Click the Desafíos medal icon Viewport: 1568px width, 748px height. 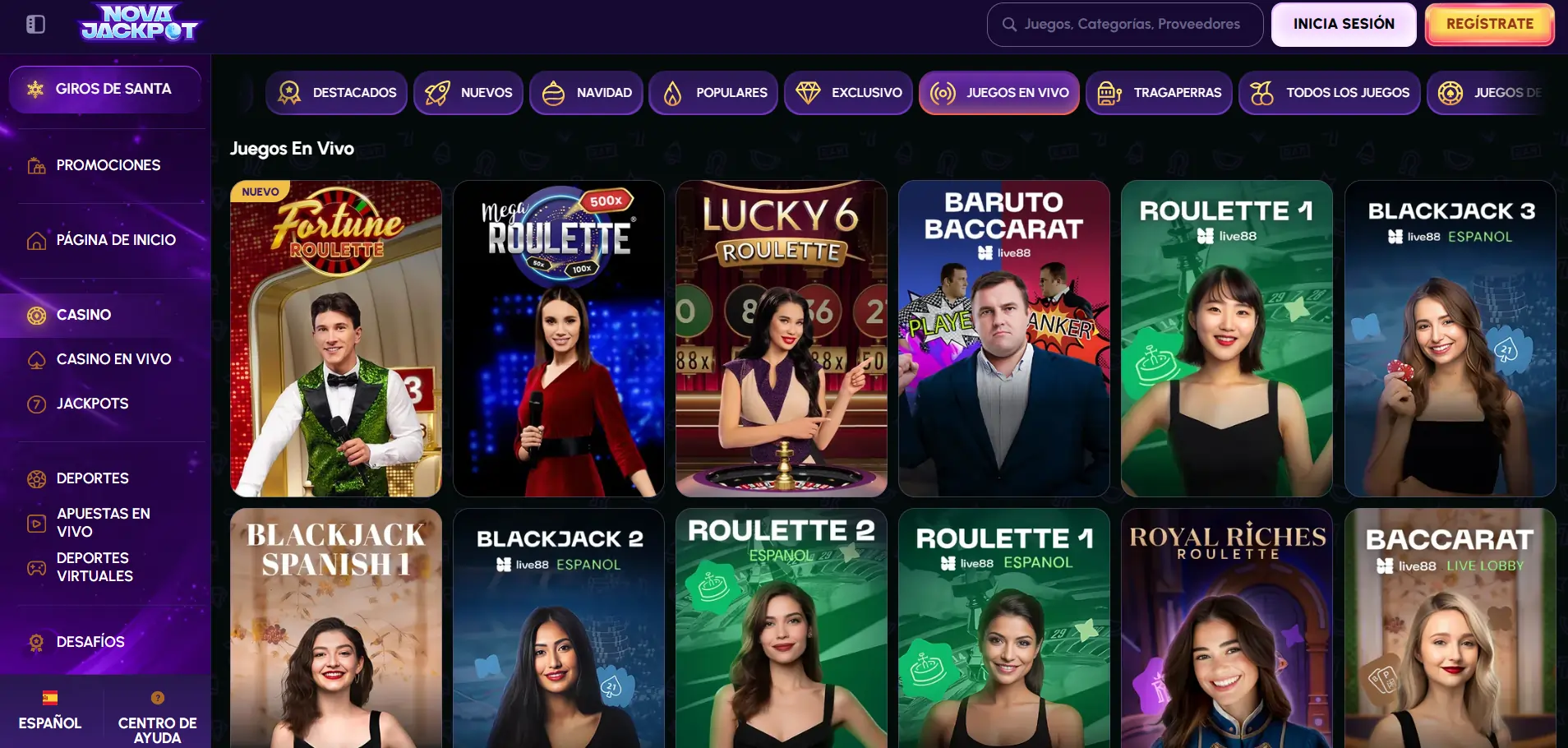coord(36,642)
